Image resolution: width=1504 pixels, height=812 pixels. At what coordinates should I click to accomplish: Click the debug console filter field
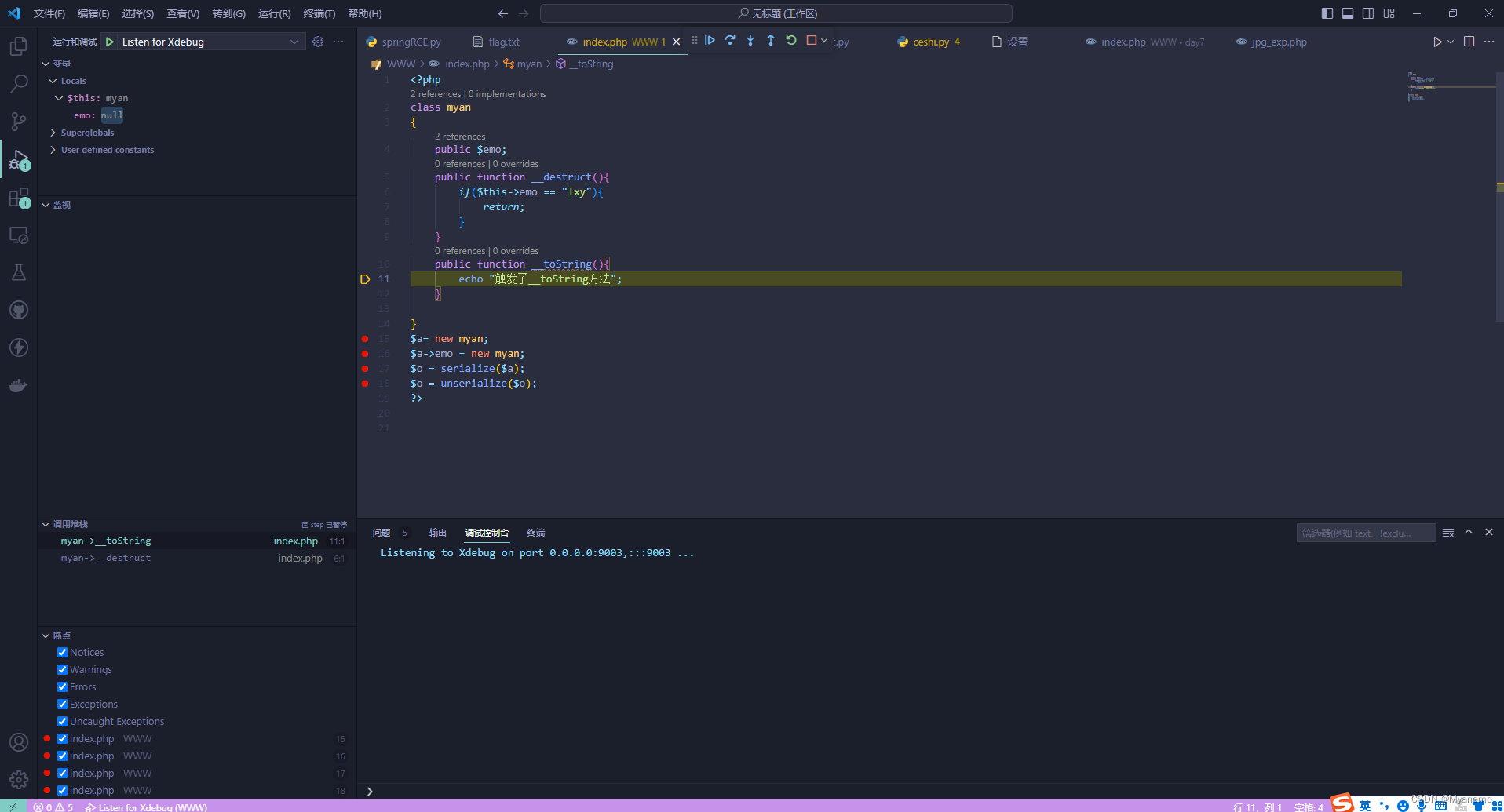tap(1366, 533)
